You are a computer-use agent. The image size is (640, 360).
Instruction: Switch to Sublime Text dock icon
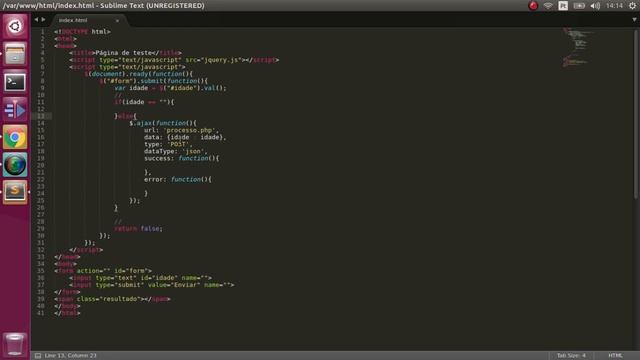pyautogui.click(x=15, y=192)
